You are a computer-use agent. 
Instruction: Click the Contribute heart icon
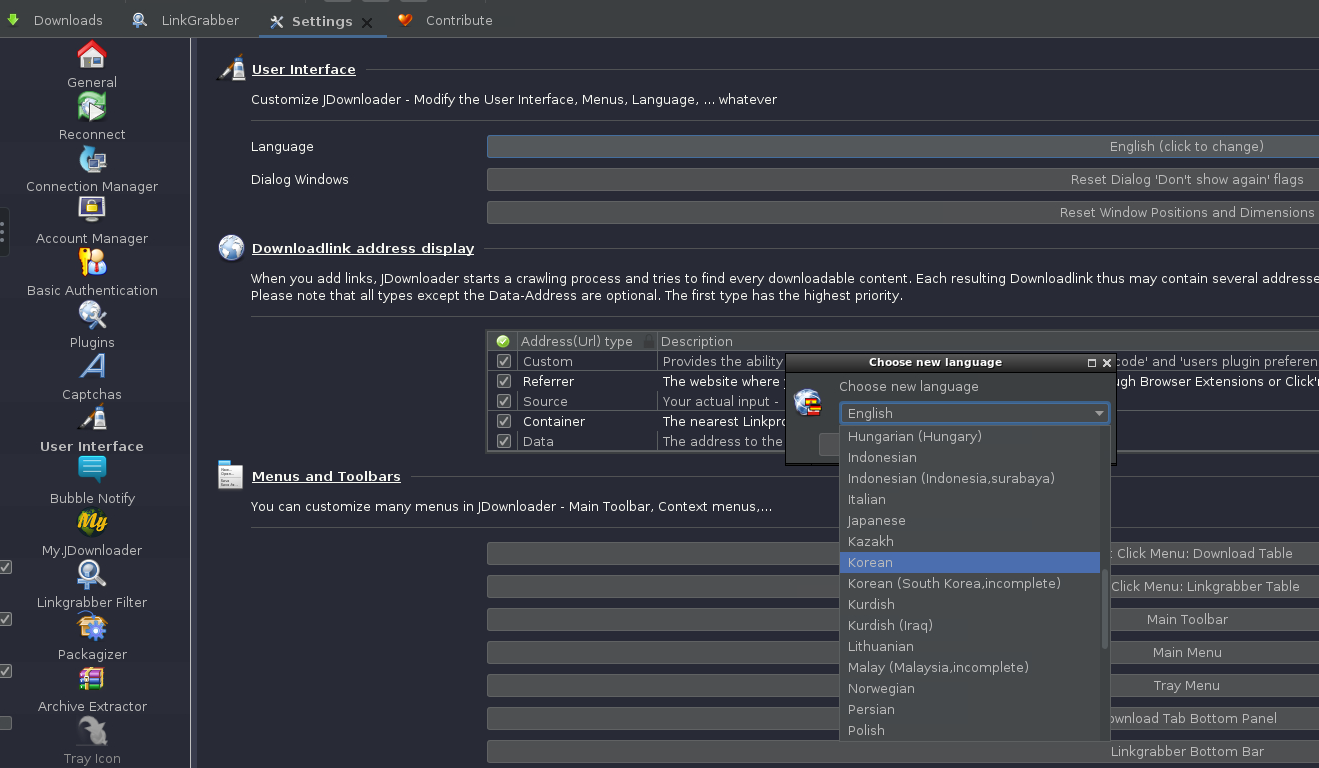click(405, 20)
